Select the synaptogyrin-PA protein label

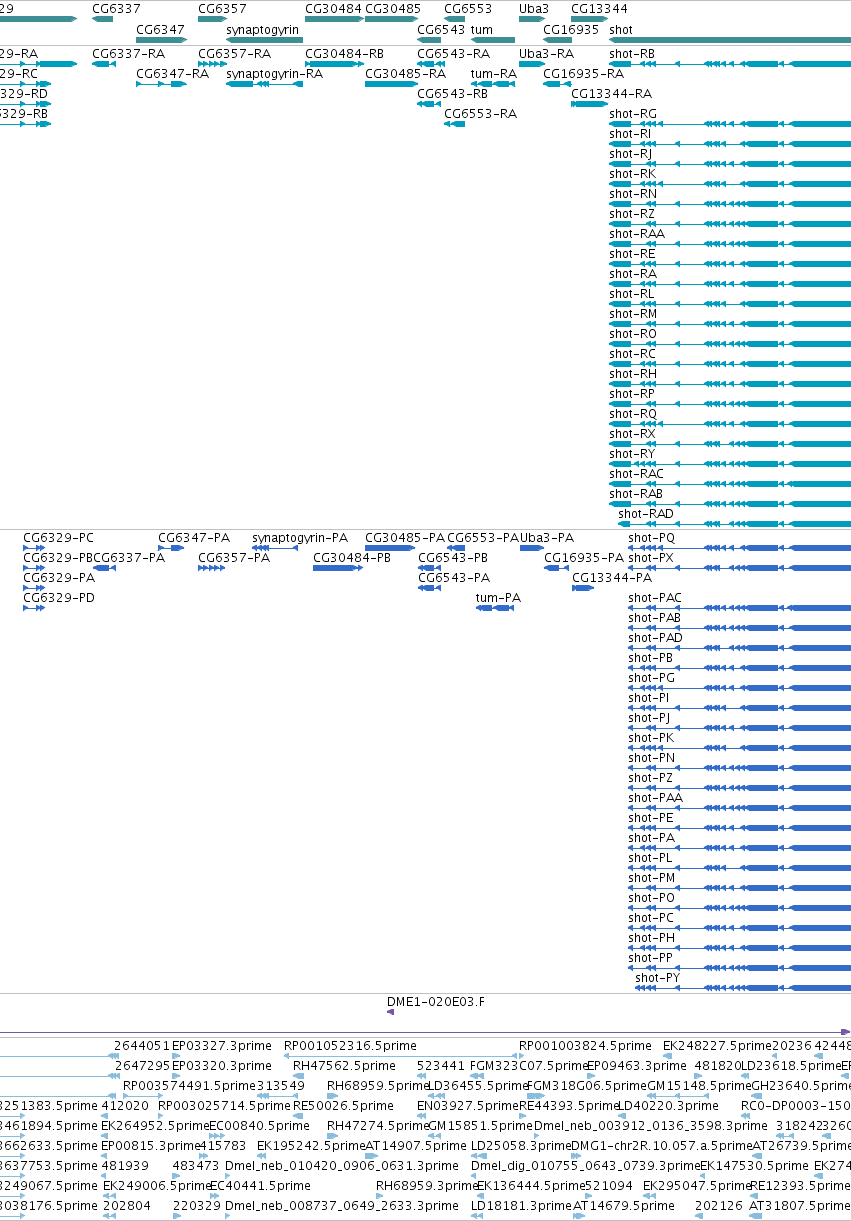coord(300,538)
